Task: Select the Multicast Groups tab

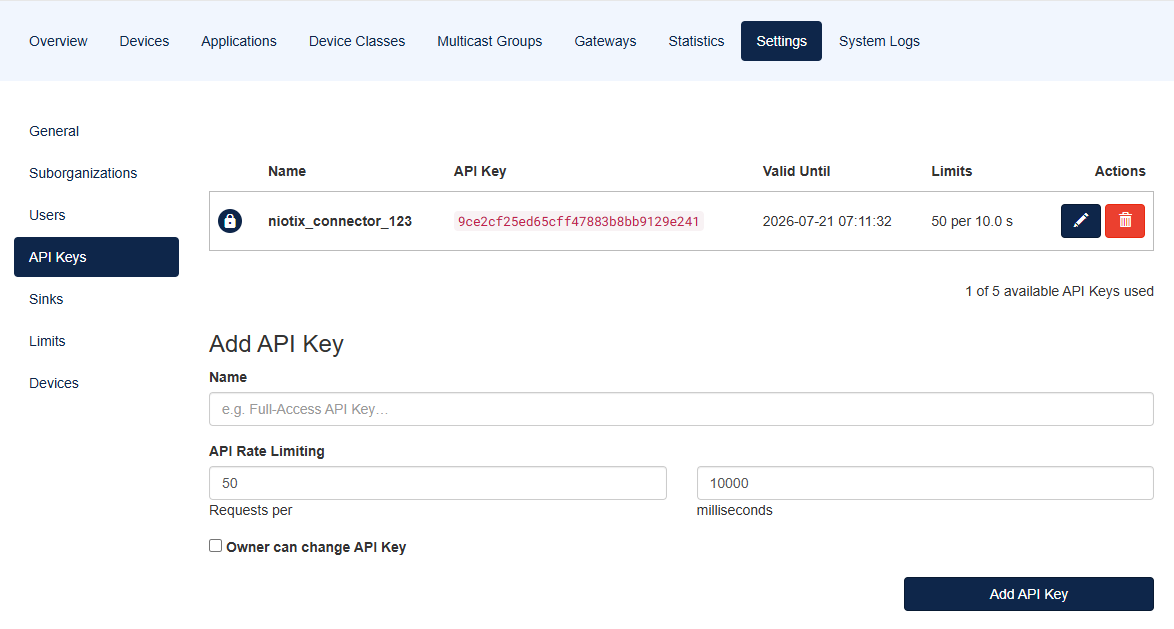Action: coord(490,41)
